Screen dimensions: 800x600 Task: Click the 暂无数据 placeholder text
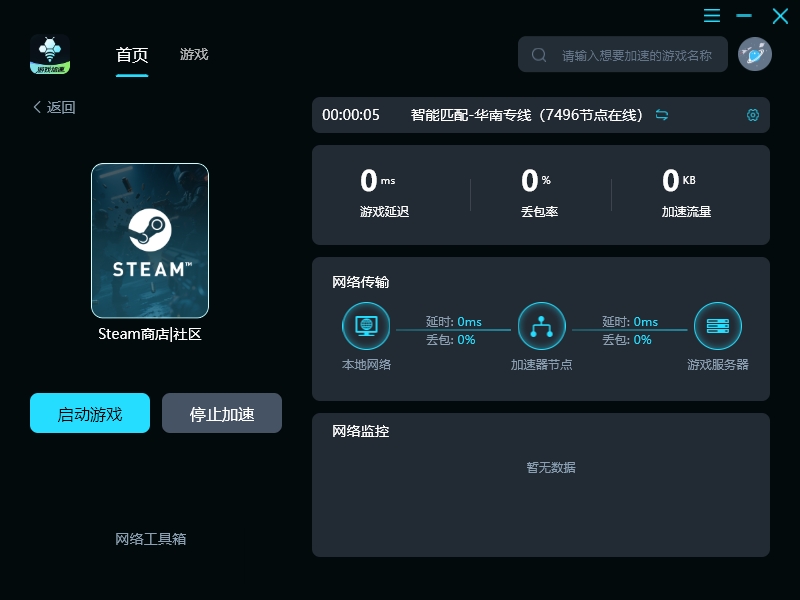[x=551, y=467]
